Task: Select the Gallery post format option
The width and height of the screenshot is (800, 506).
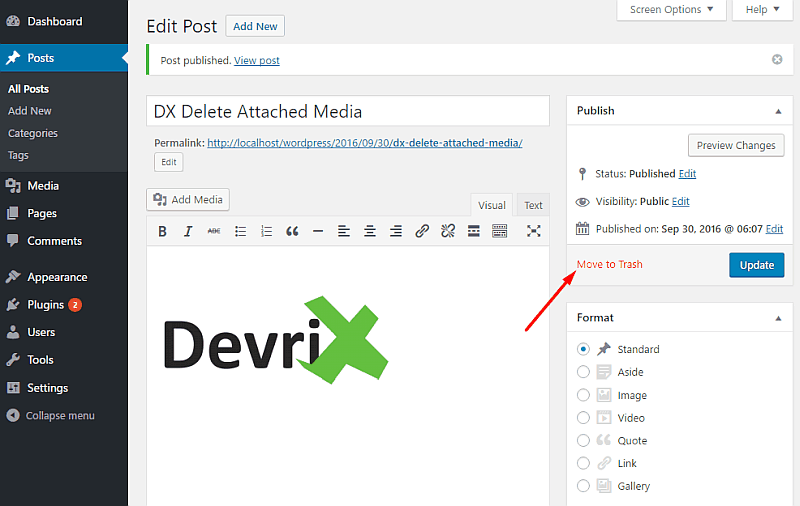Action: pyautogui.click(x=584, y=486)
